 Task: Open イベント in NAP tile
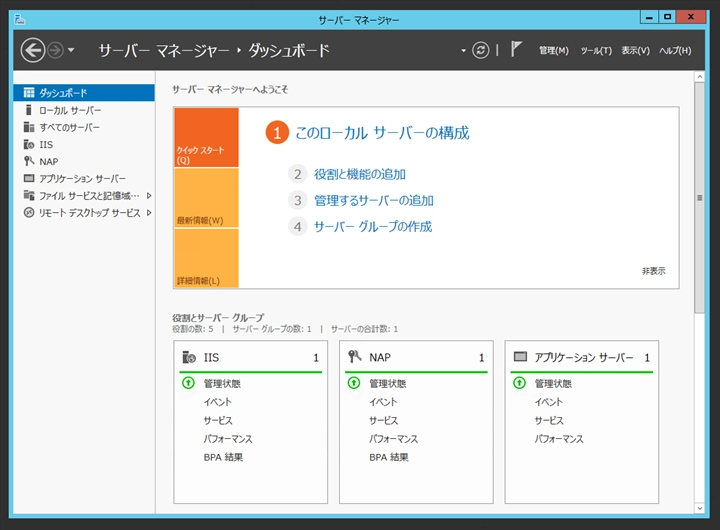383,402
